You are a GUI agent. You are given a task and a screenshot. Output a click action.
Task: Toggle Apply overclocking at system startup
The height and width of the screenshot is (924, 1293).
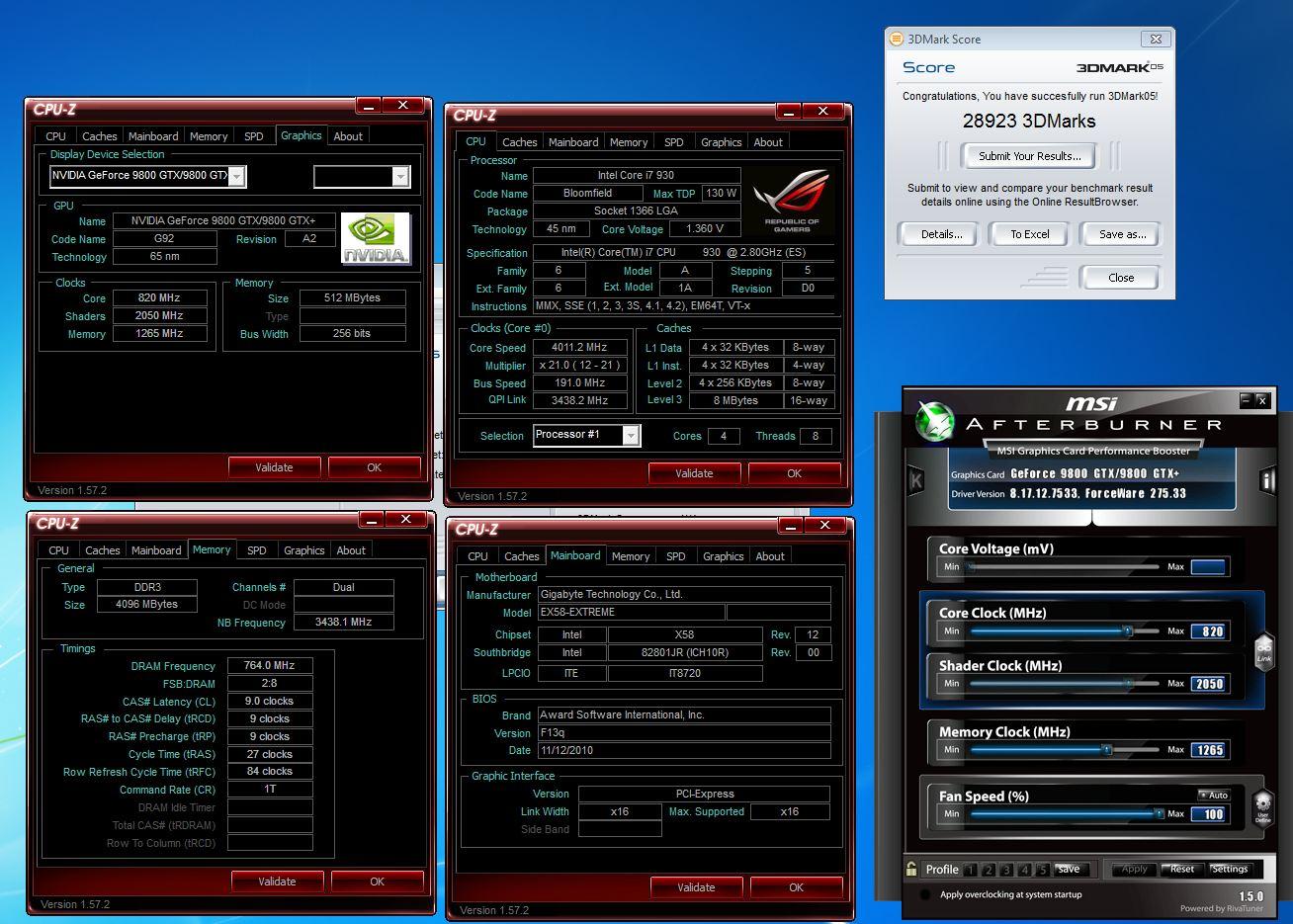click(x=924, y=894)
